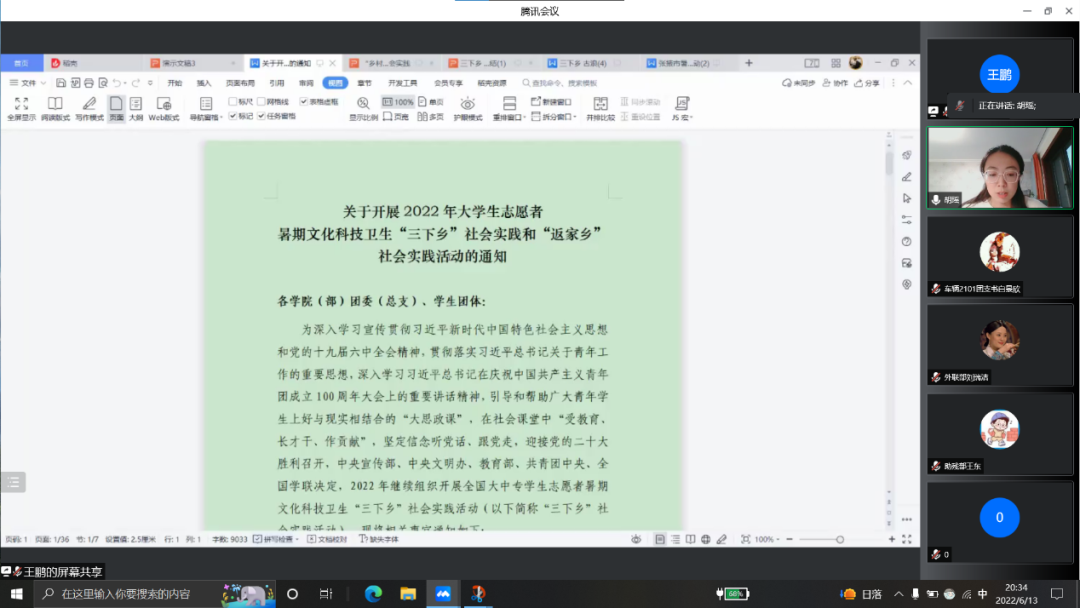Click the new window (新建窗口) button
The height and width of the screenshot is (608, 1080).
(551, 102)
